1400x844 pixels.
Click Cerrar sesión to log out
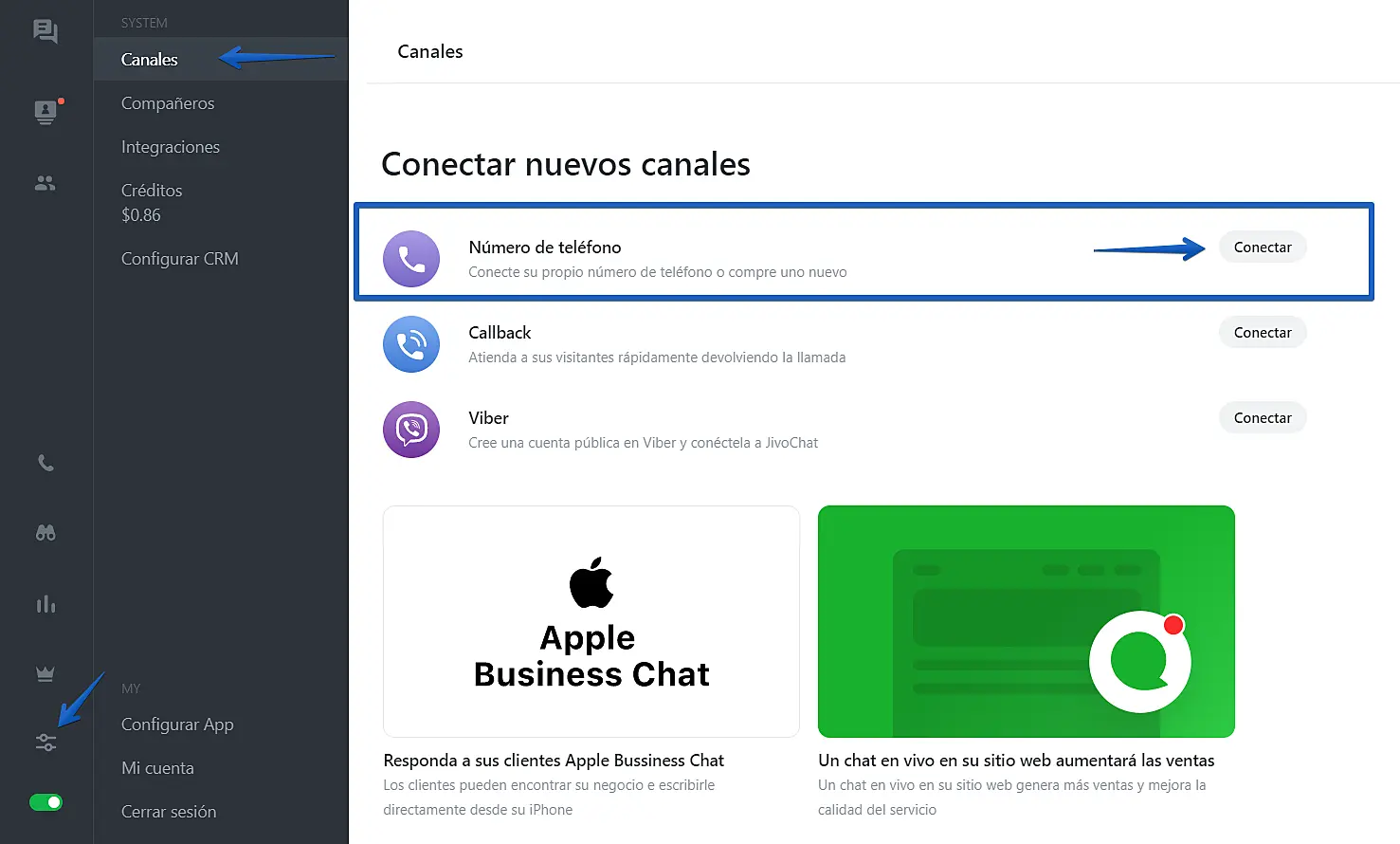point(169,812)
